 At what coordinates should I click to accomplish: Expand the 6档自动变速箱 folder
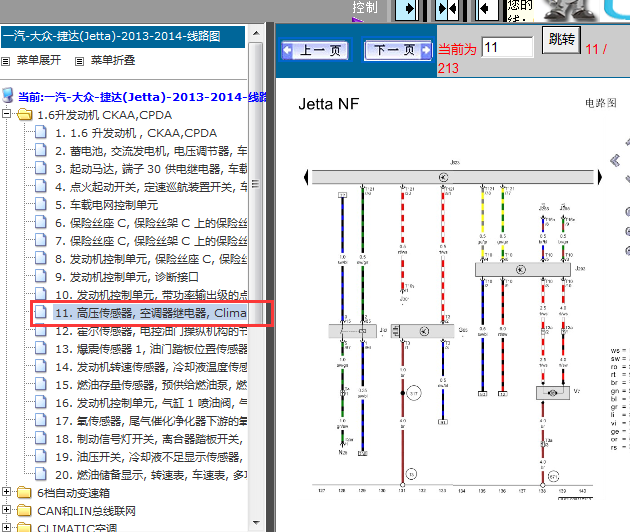click(6, 491)
